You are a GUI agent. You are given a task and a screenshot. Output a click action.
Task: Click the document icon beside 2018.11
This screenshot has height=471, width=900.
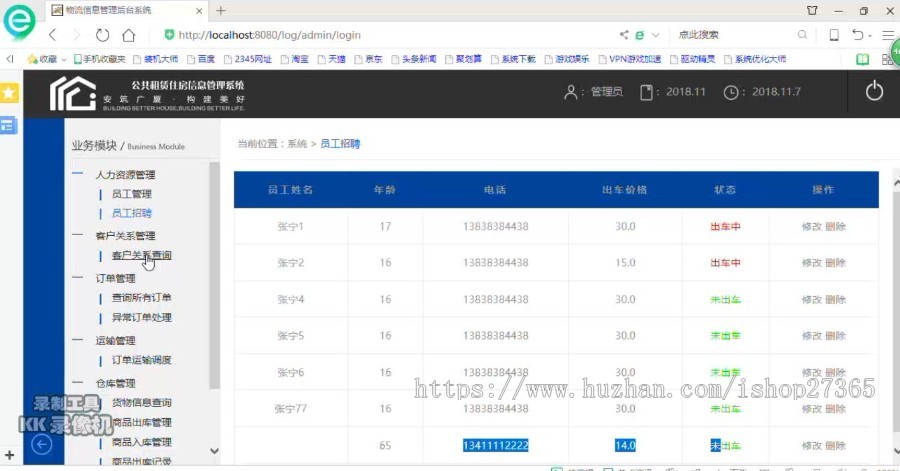pyautogui.click(x=646, y=92)
